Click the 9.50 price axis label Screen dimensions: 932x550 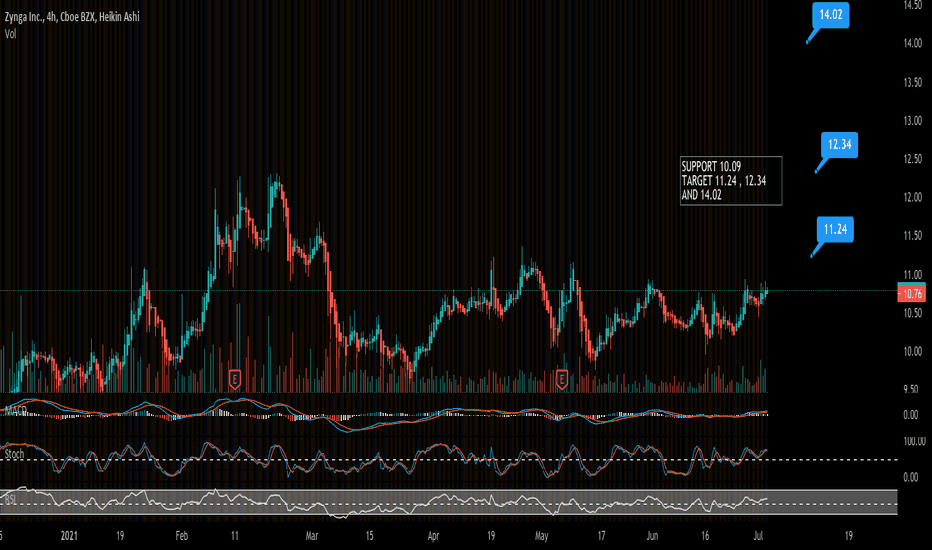[912, 389]
